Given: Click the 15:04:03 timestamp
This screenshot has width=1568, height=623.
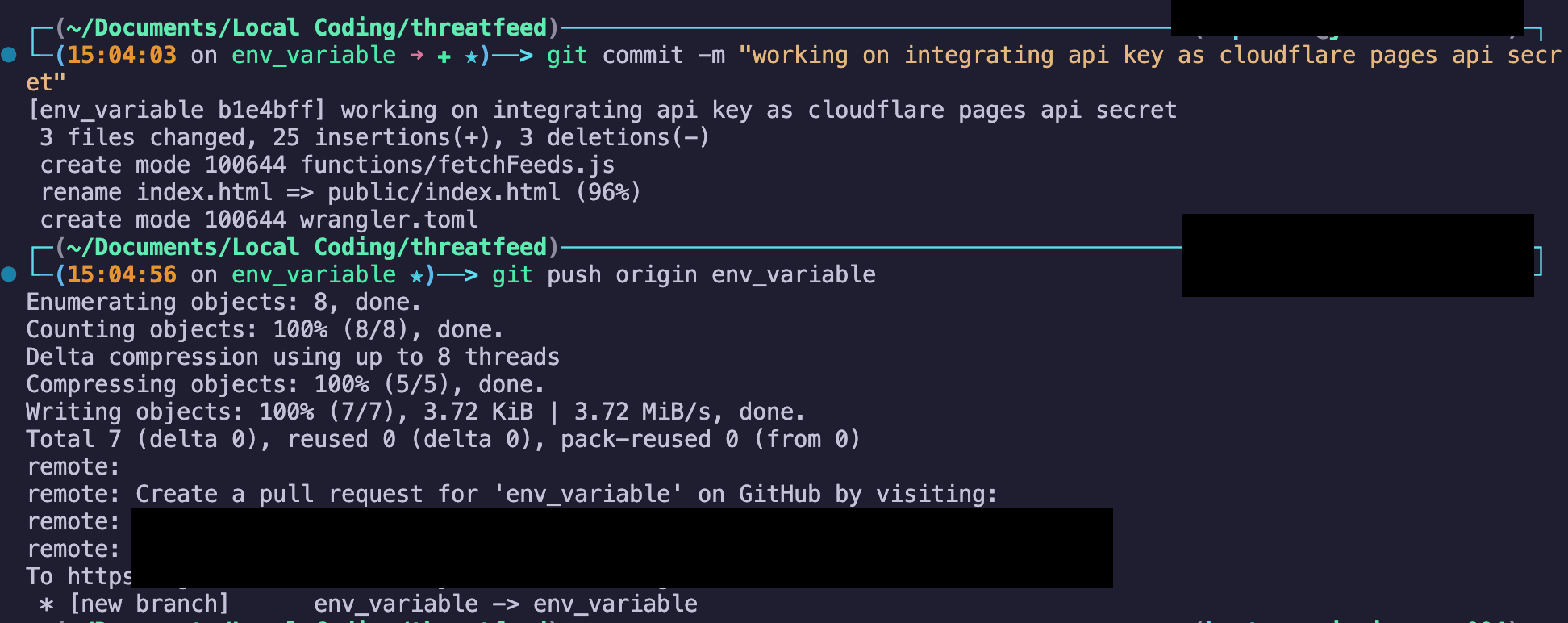Looking at the screenshot, I should click(121, 56).
